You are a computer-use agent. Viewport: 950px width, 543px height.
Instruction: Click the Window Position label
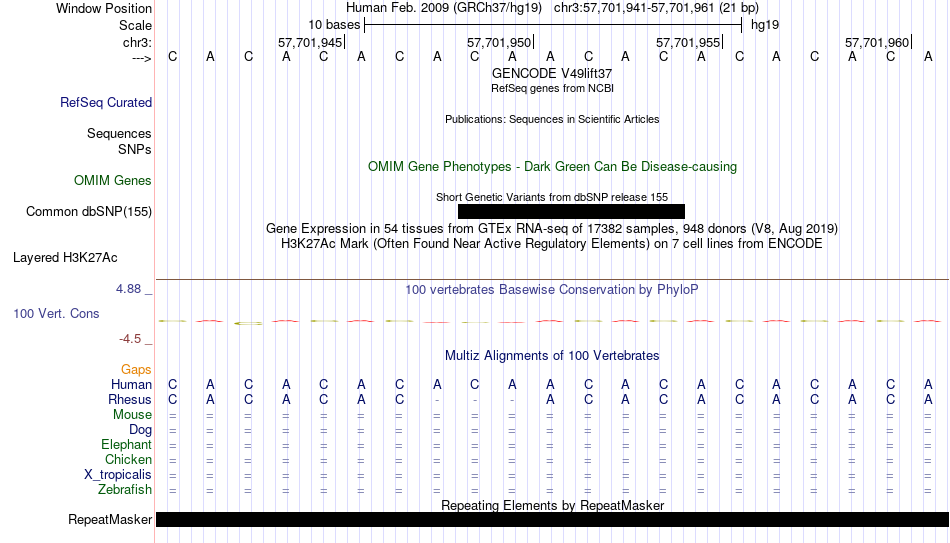tap(104, 8)
